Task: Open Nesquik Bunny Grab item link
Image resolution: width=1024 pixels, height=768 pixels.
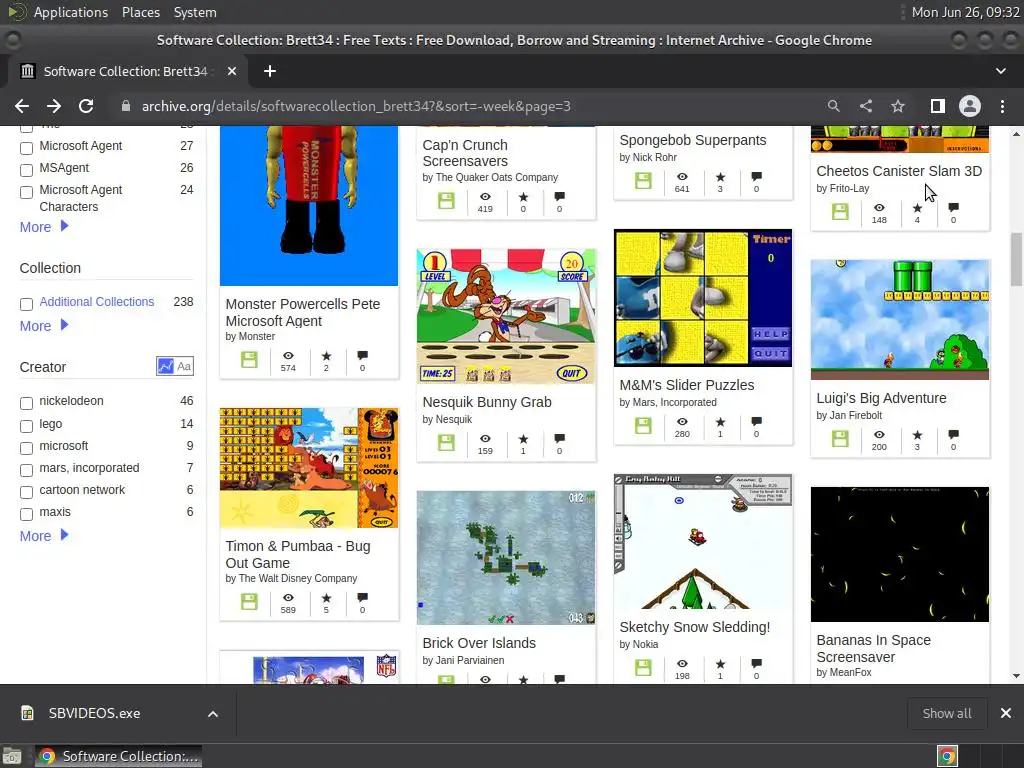Action: [x=487, y=402]
